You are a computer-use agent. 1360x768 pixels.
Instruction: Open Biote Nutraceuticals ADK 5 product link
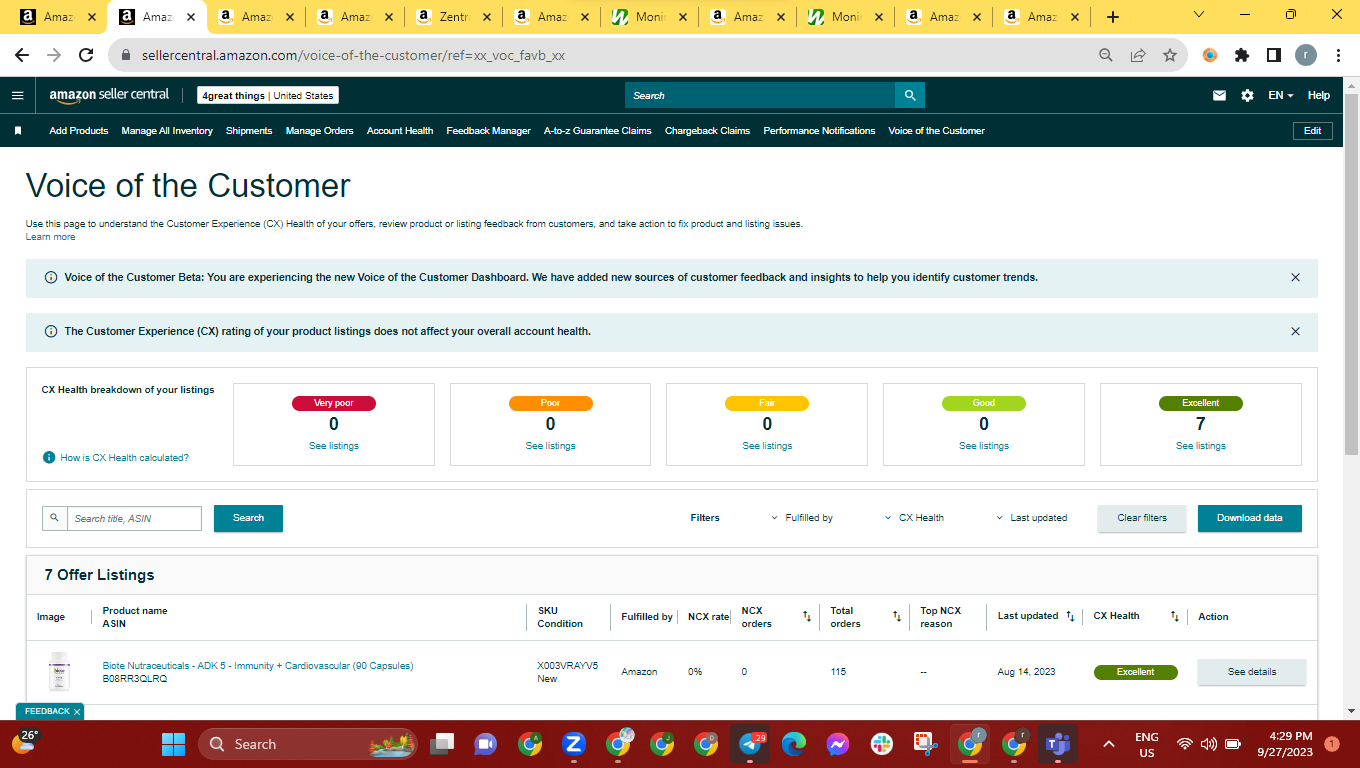coord(258,666)
